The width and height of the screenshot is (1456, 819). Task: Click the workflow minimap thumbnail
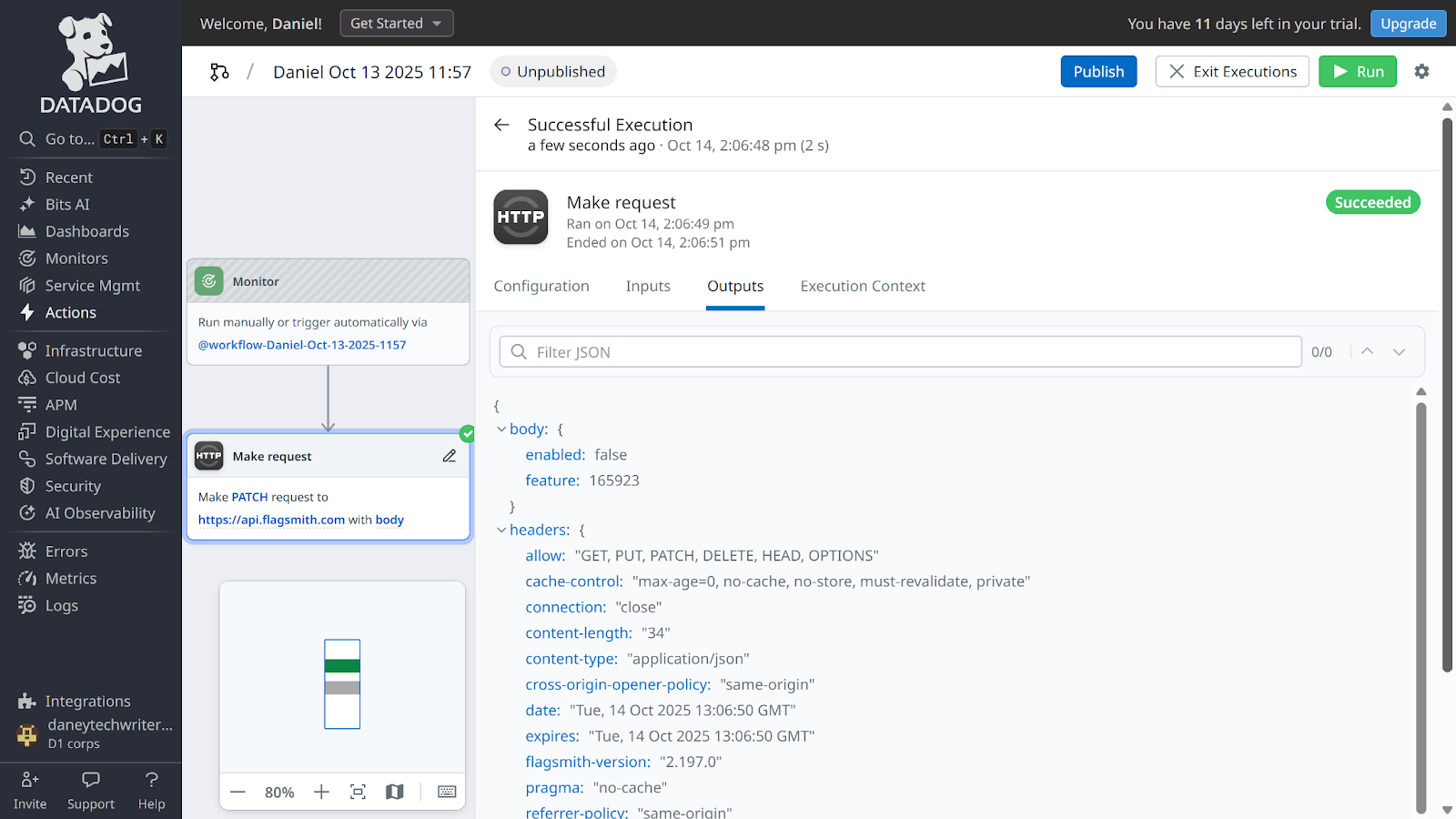tap(342, 684)
